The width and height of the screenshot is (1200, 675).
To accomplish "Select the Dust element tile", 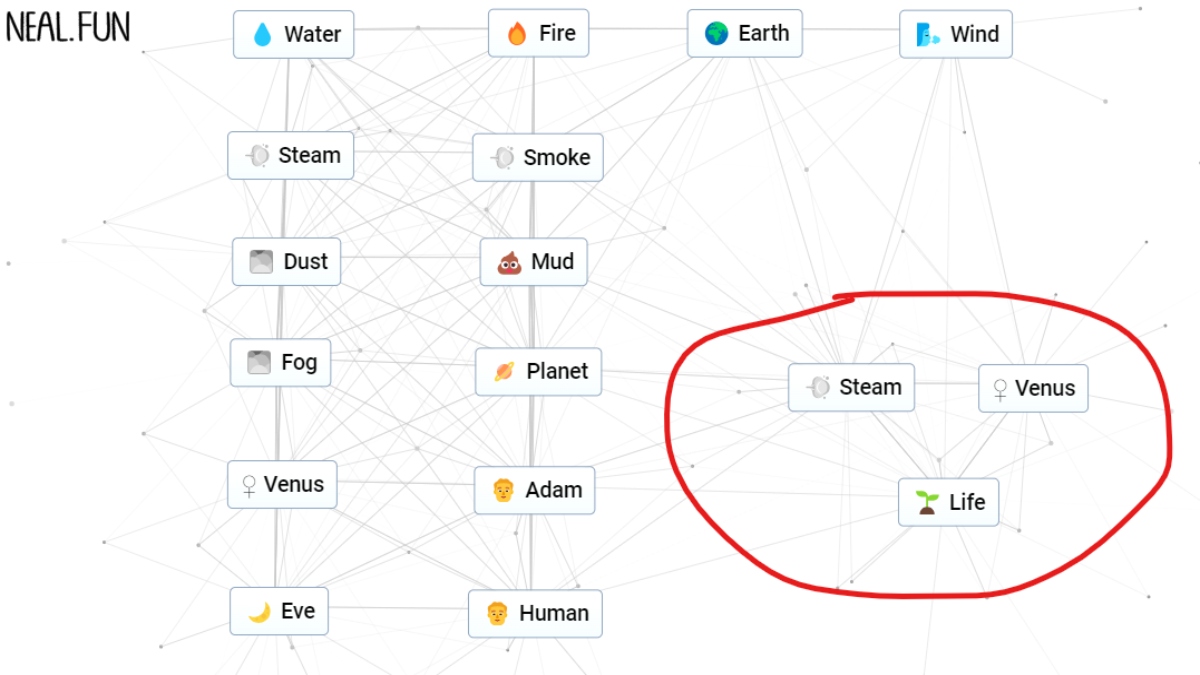I will tap(286, 261).
